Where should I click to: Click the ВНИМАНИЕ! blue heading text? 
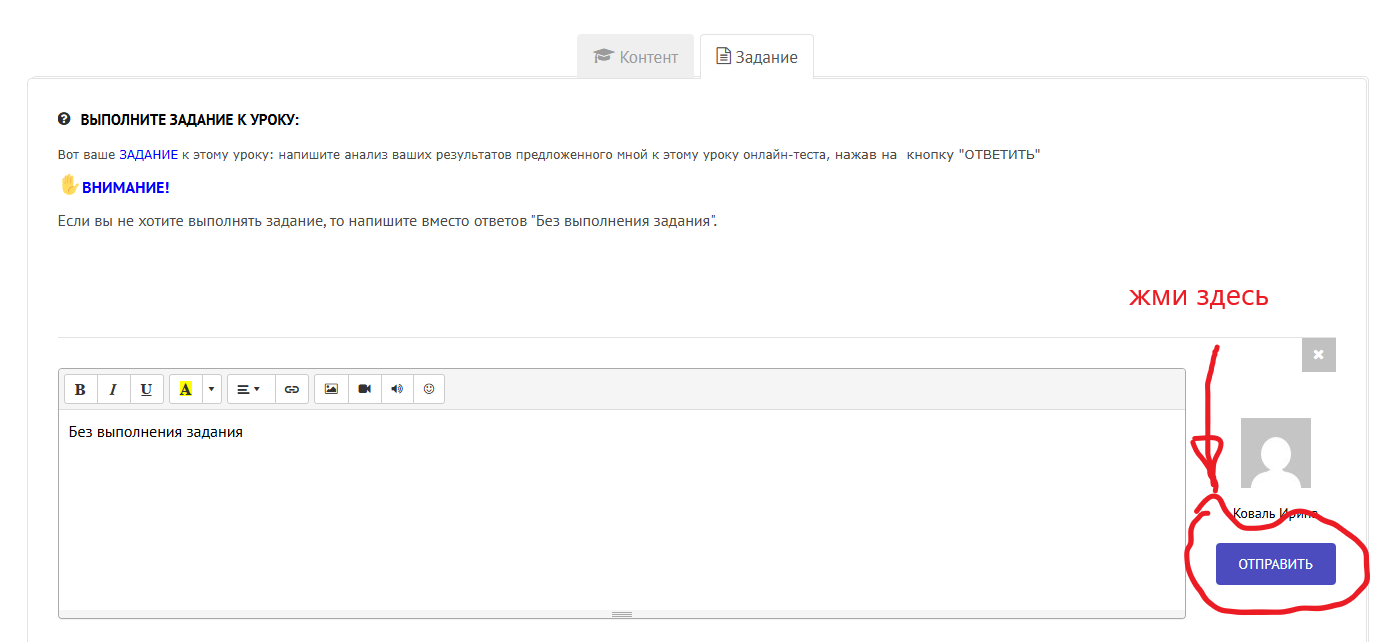coord(125,188)
